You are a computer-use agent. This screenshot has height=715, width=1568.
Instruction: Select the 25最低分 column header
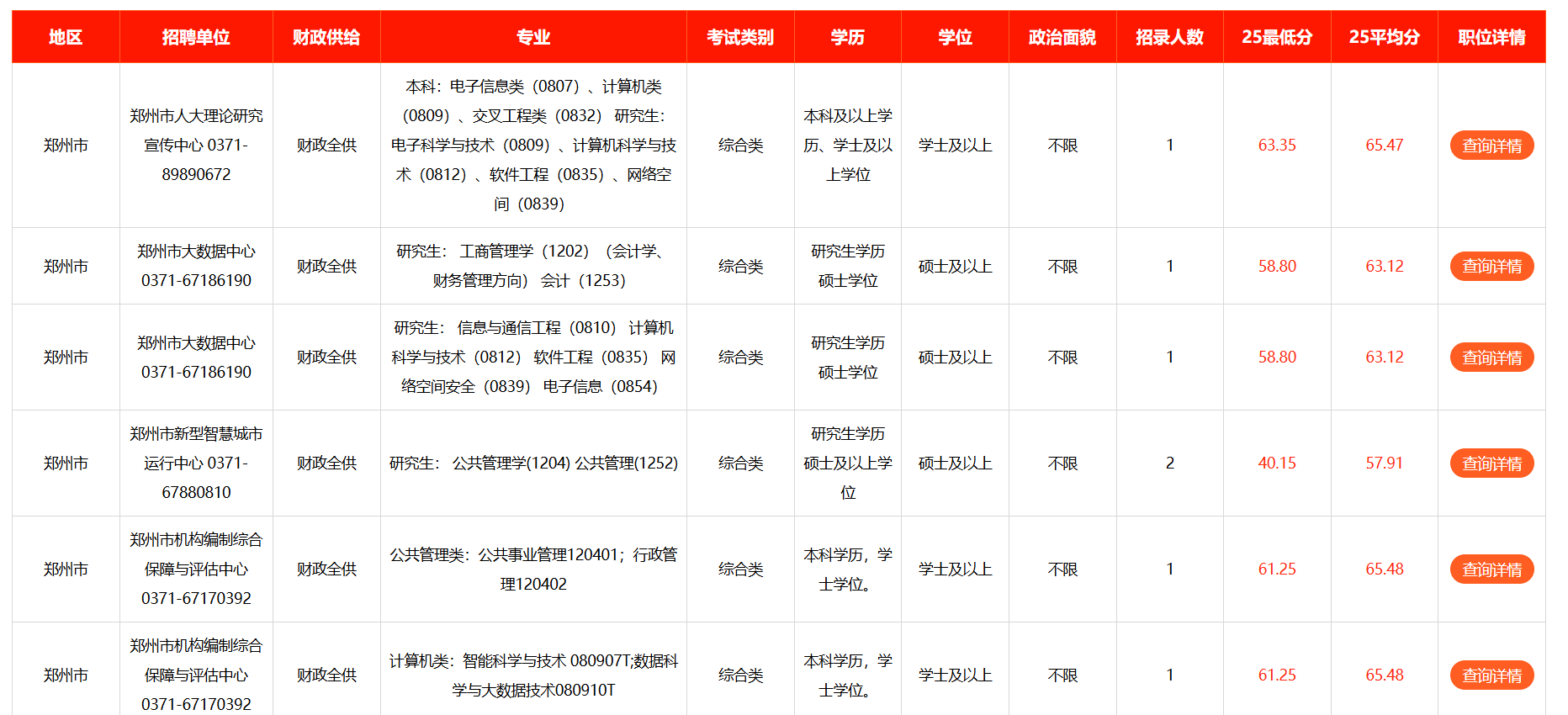pos(1277,37)
